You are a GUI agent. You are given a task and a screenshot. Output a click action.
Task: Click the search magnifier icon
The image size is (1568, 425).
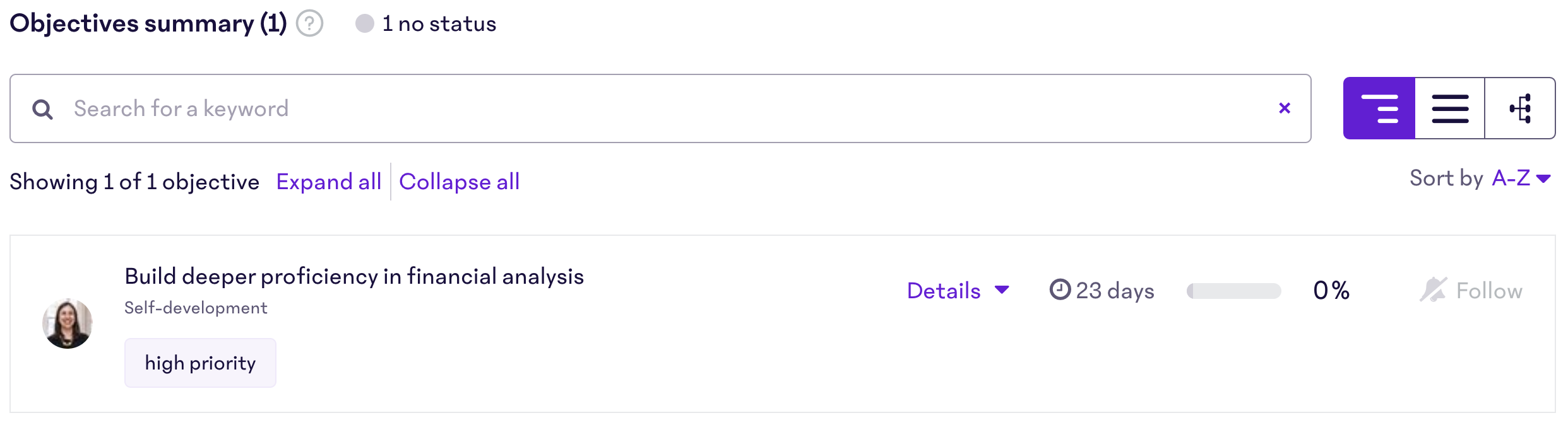tap(42, 109)
